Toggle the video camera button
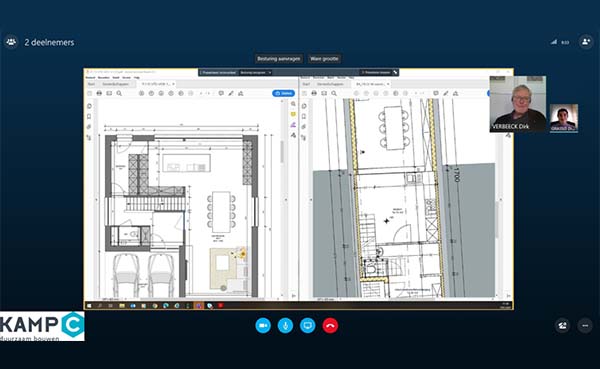Screen dimensions: 600x369 (263, 326)
